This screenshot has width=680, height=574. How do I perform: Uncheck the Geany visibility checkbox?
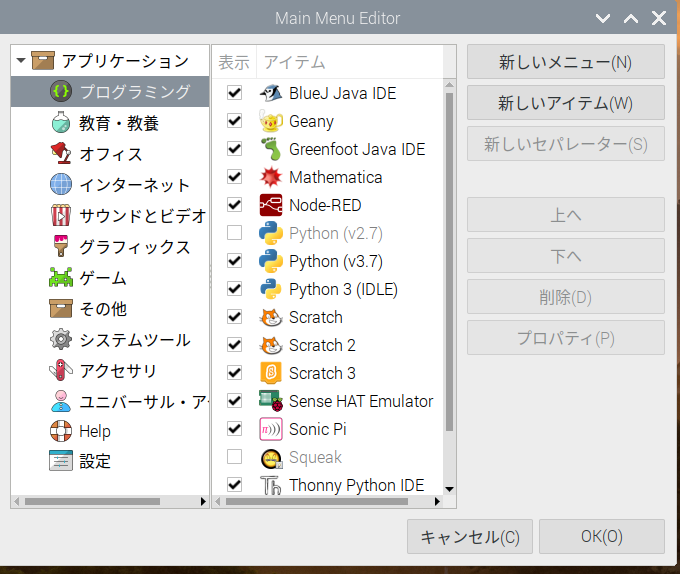pos(235,121)
